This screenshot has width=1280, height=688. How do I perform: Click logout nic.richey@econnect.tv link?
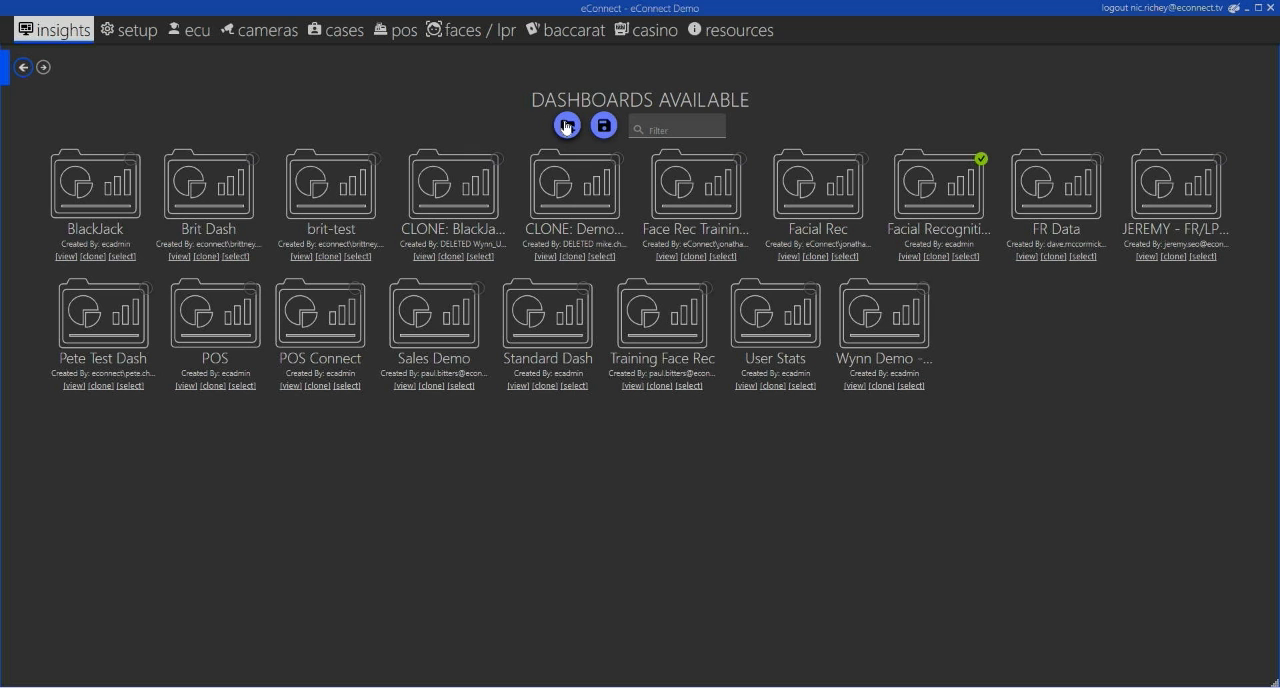[x=1162, y=8]
